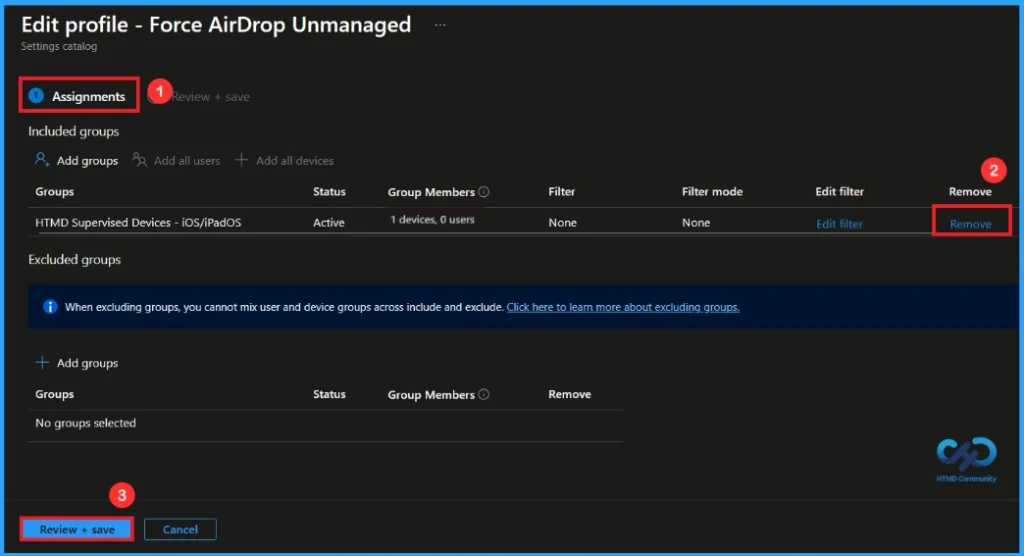The image size is (1024, 556).
Task: Click info icon beside excluded Group Members
Action: [x=484, y=394]
